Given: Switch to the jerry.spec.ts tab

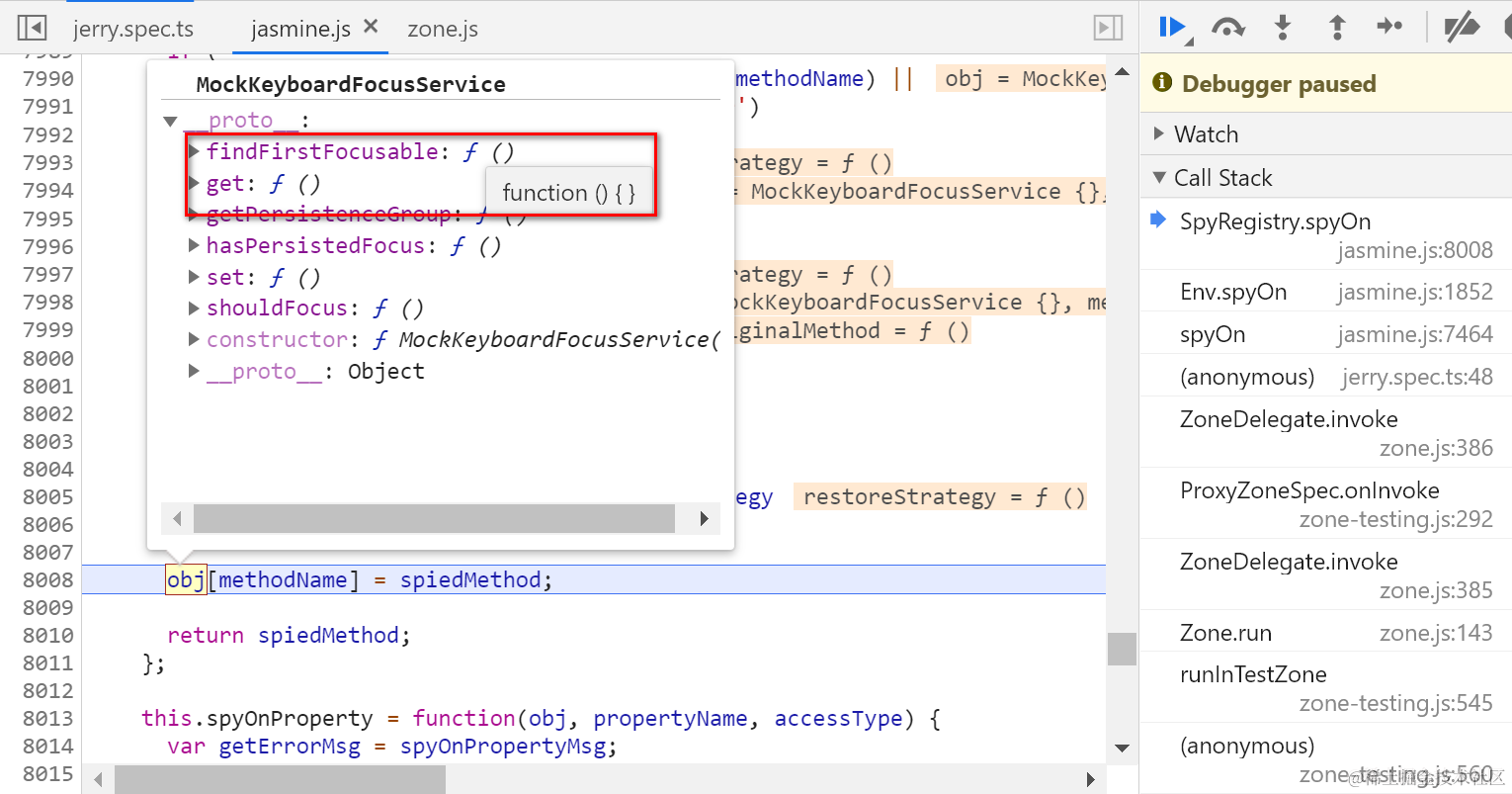Looking at the screenshot, I should pos(133,29).
